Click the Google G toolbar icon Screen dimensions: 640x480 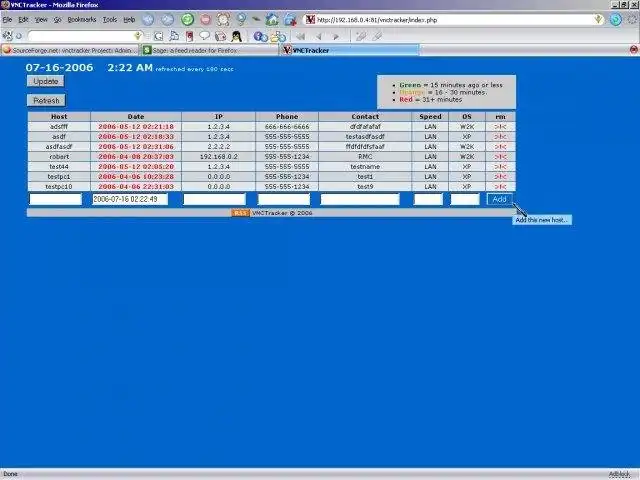[158, 36]
